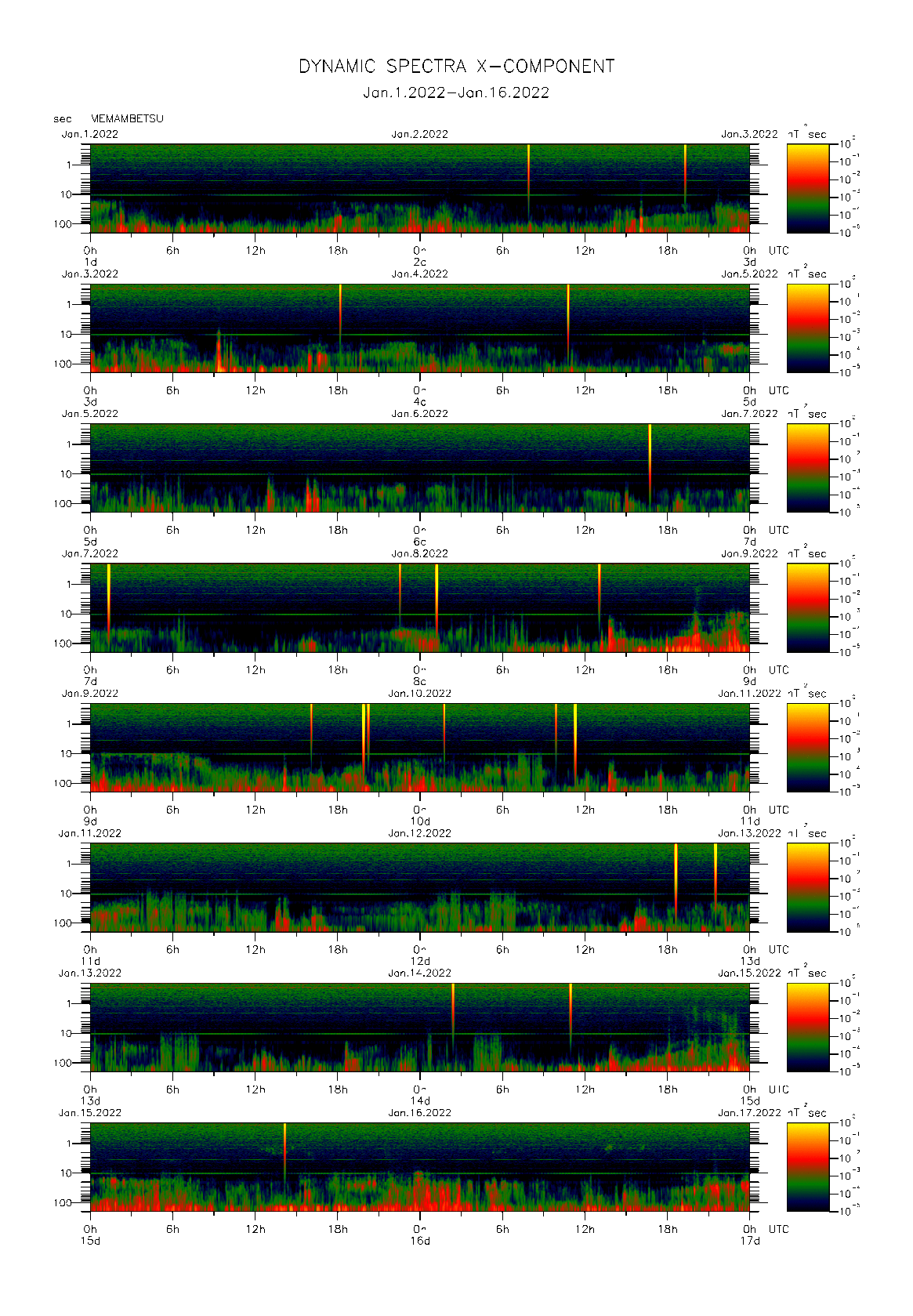The height and width of the screenshot is (1316, 913).
Task: Click the bright spike near 11h on Jan.4
Action: [568, 321]
